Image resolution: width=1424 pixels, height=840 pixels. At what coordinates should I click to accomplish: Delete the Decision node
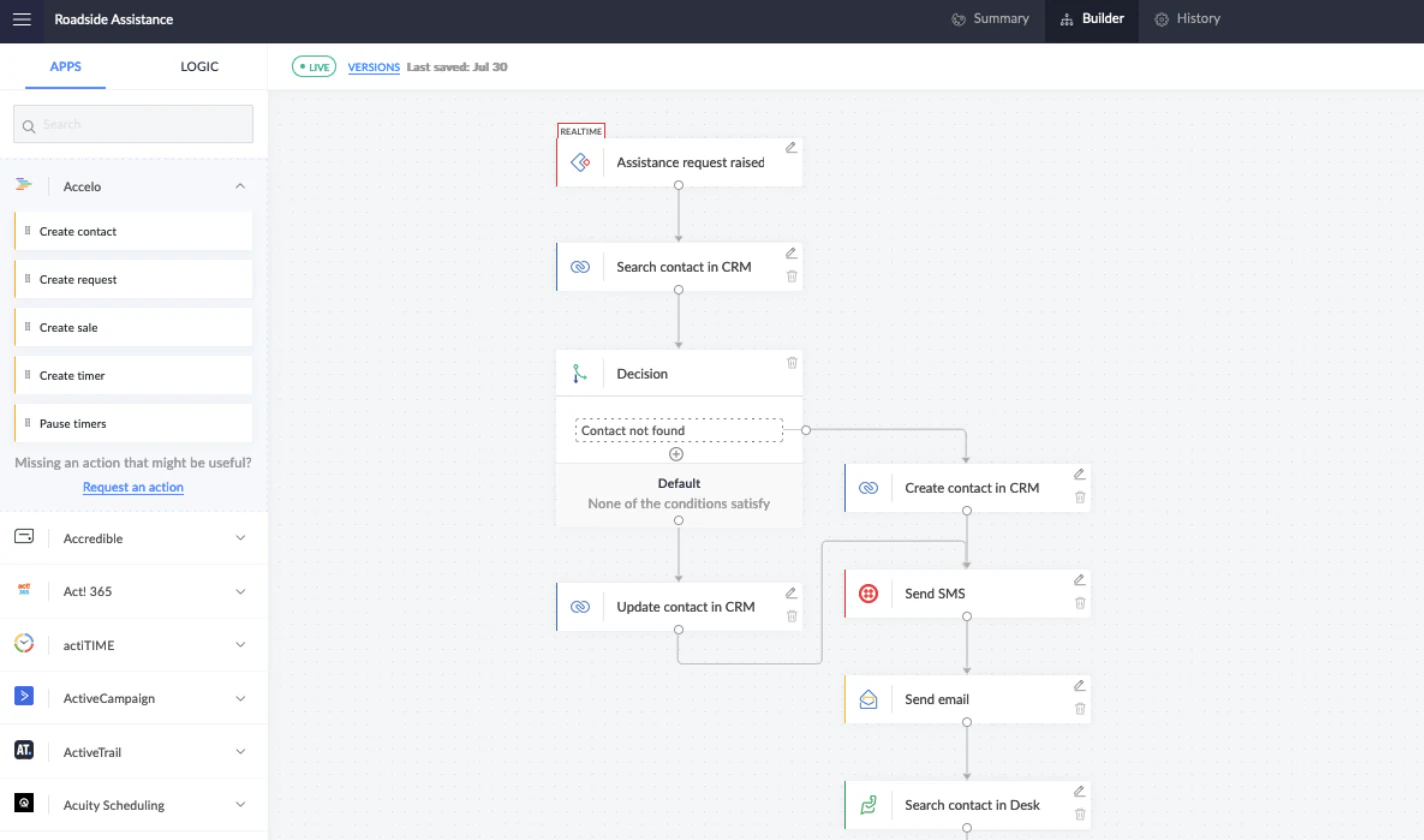coord(792,362)
